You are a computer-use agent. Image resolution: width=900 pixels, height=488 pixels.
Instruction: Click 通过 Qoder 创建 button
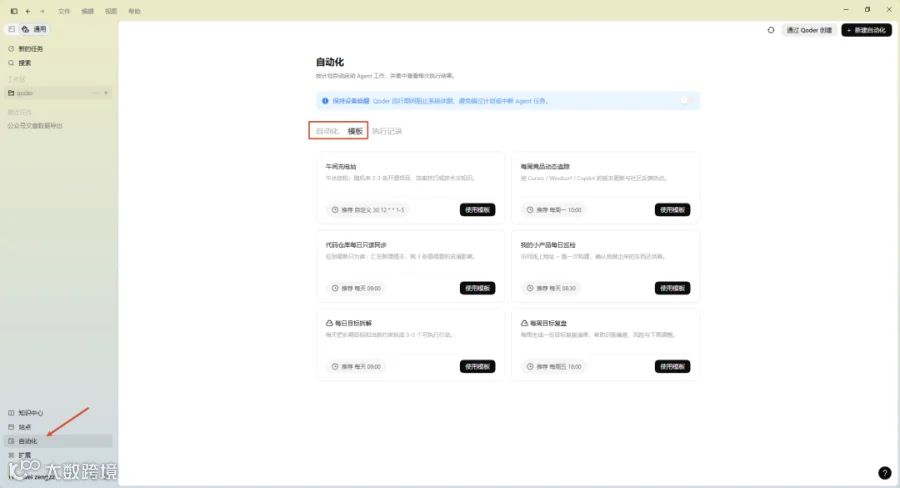[809, 30]
